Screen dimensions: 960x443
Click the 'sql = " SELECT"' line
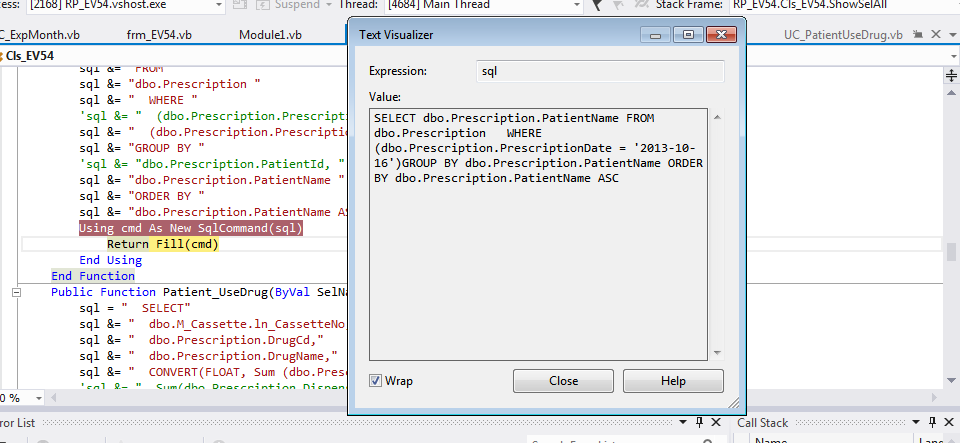(135, 308)
